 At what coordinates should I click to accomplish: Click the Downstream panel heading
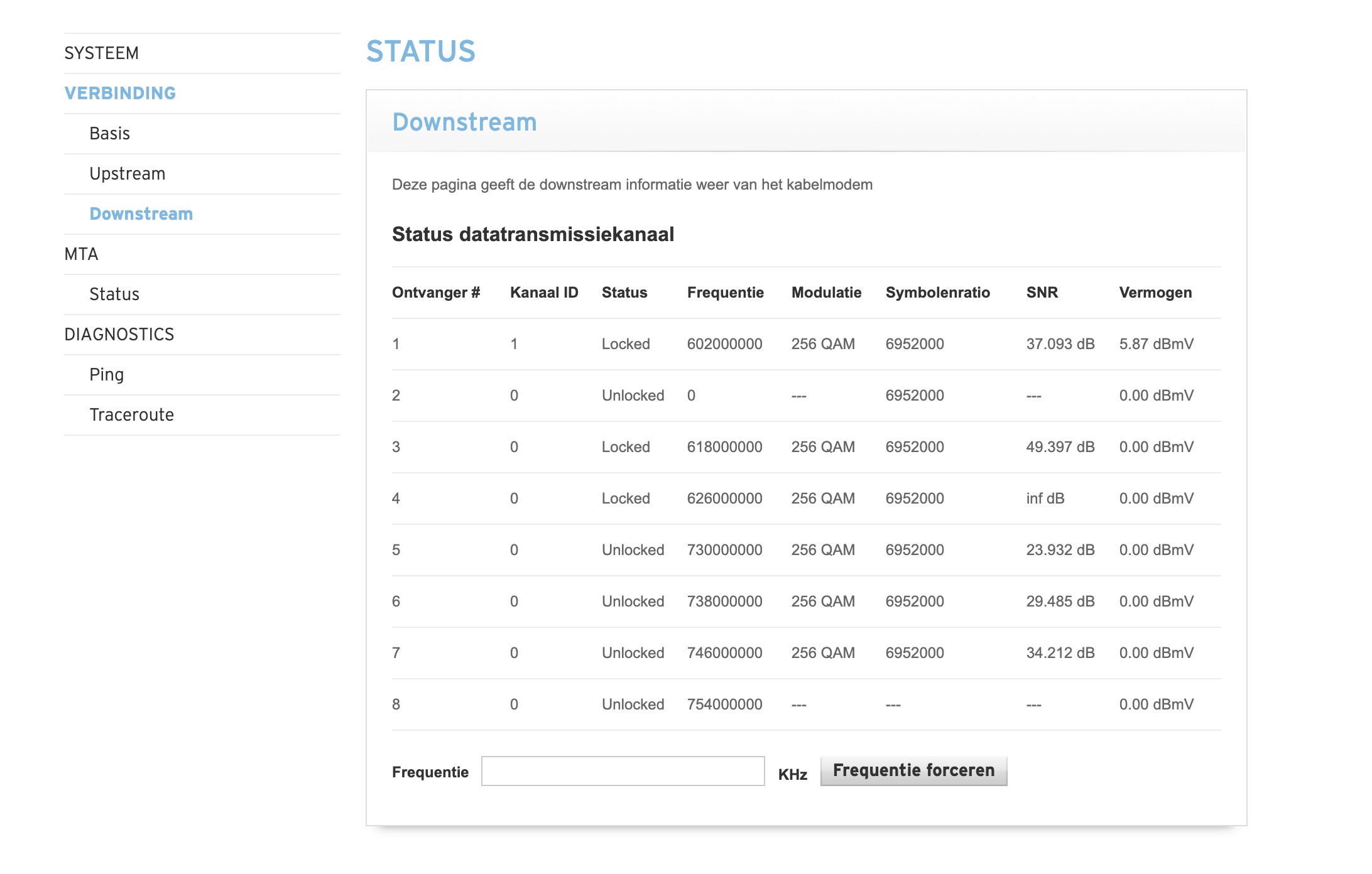coord(464,122)
